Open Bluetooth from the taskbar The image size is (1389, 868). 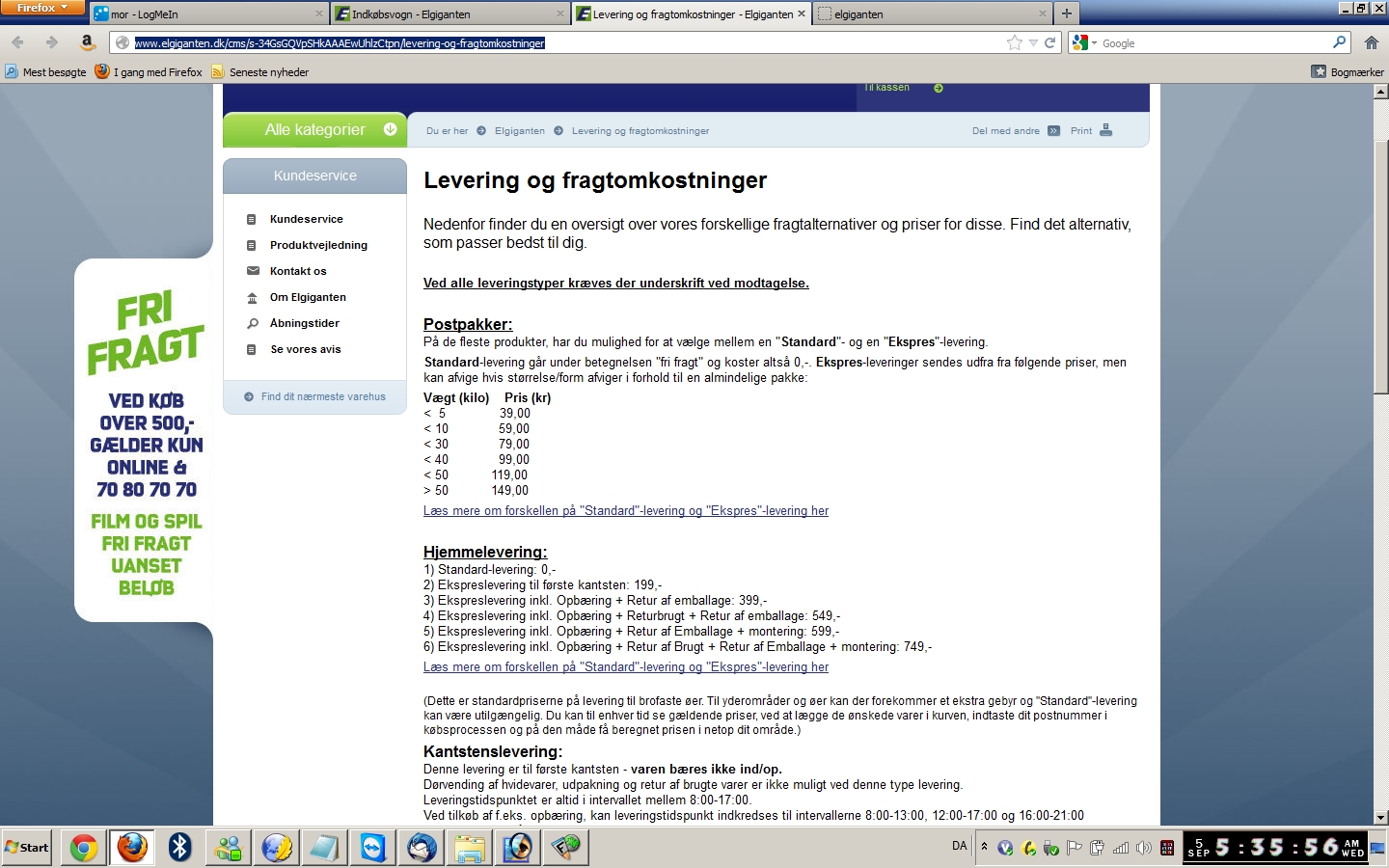[x=180, y=848]
